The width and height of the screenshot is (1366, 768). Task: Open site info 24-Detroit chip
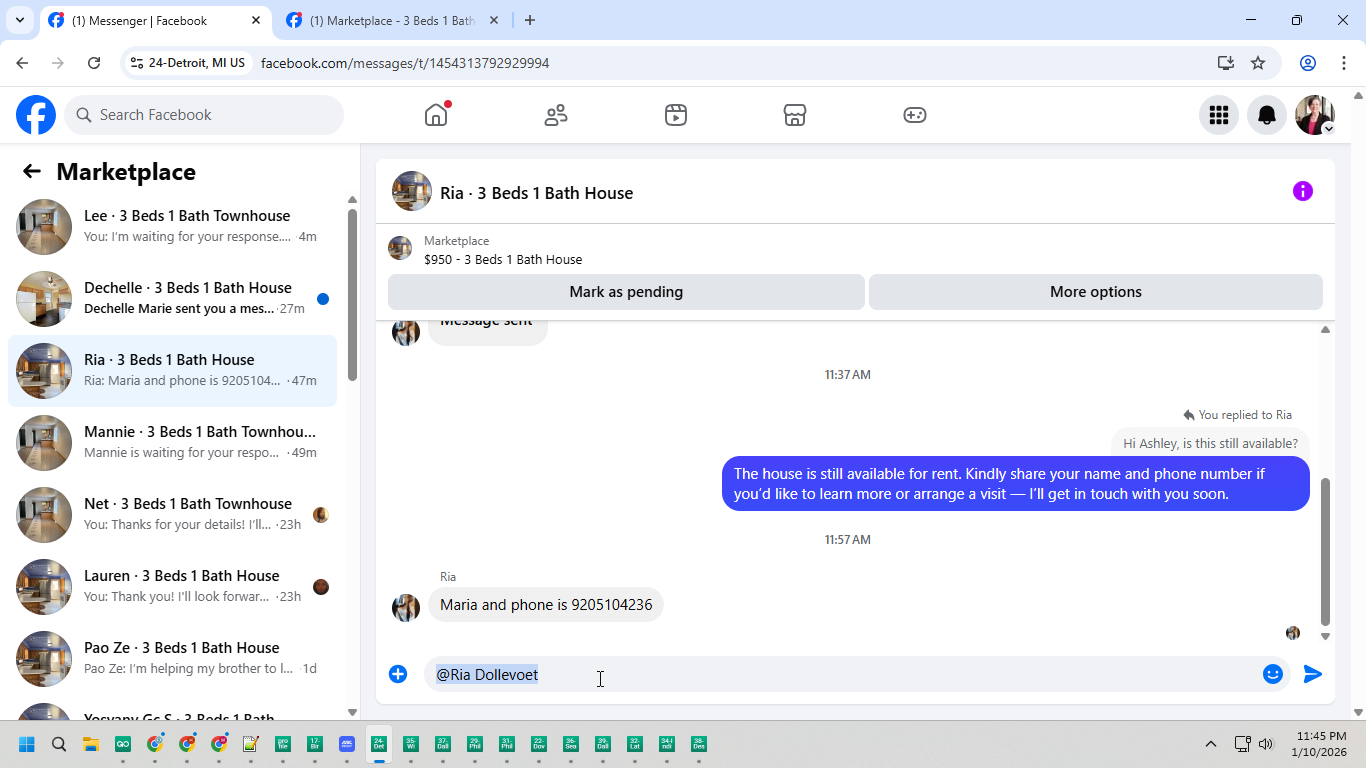[188, 63]
